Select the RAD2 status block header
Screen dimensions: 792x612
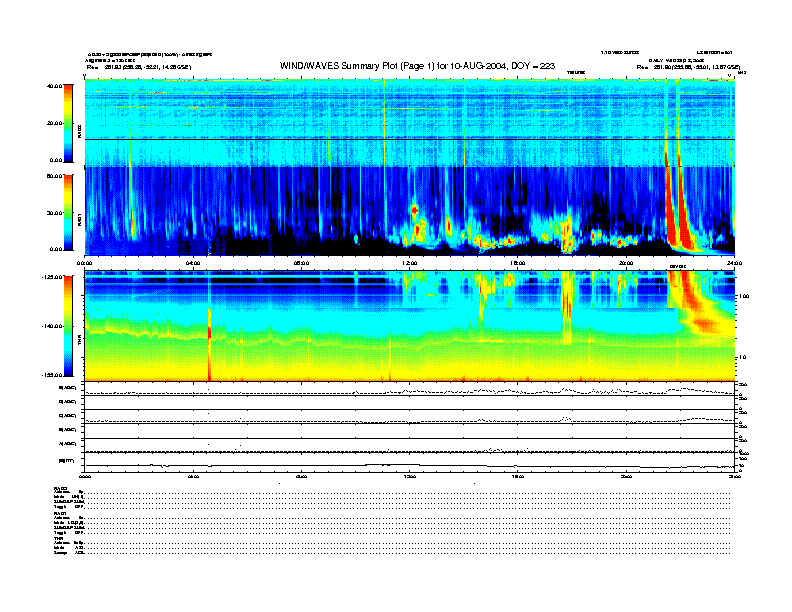click(x=60, y=488)
